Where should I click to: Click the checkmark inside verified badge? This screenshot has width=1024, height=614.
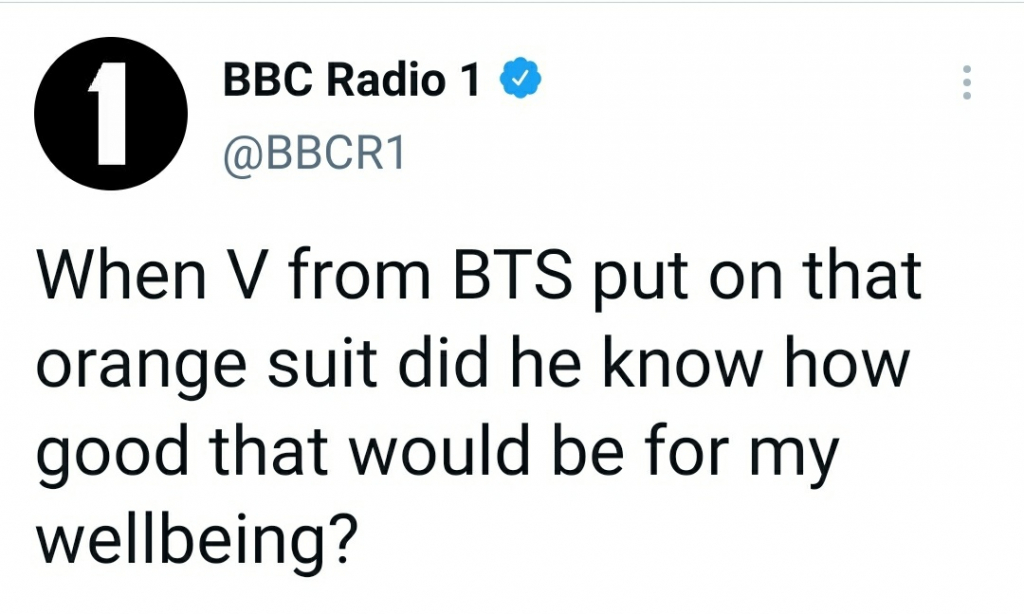coord(520,79)
